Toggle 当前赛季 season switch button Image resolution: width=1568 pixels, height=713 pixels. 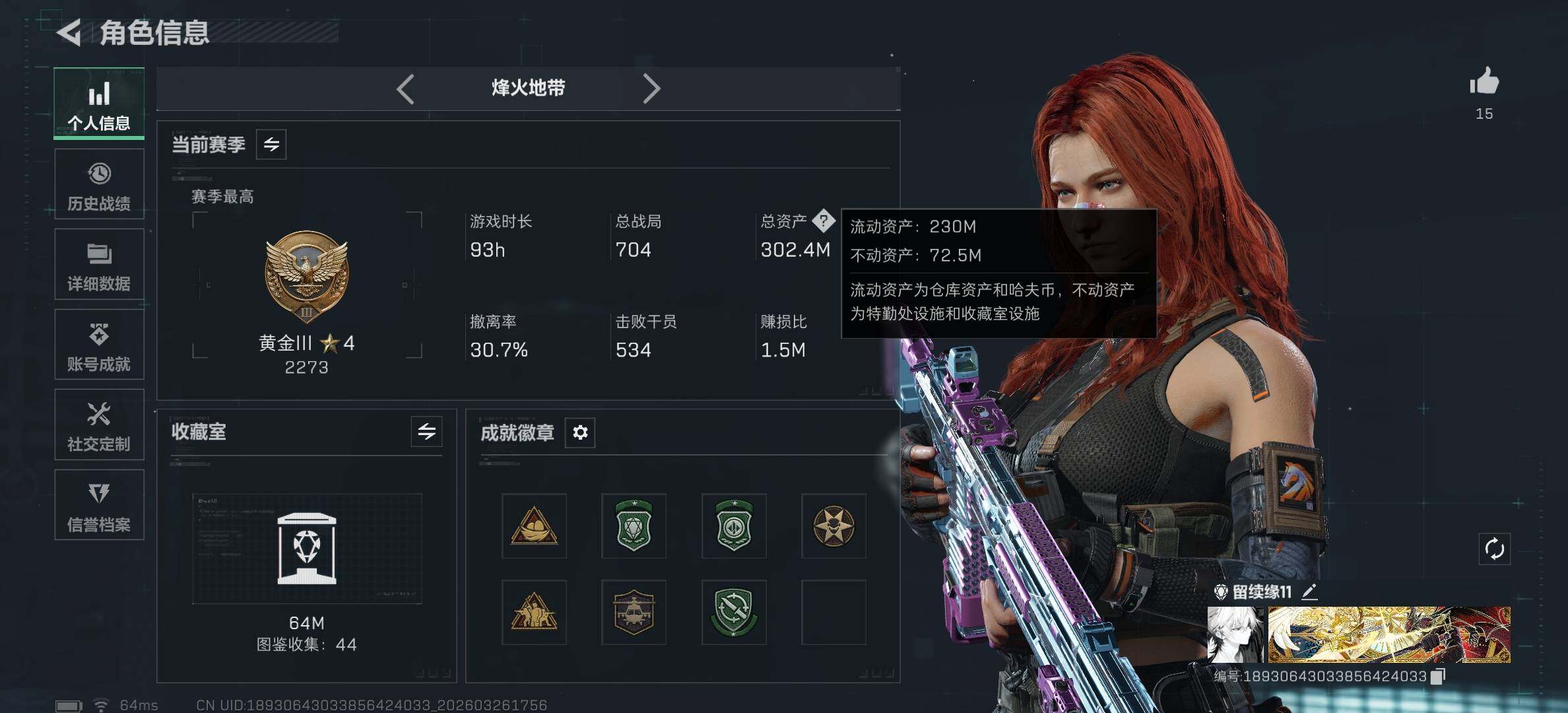(x=271, y=145)
